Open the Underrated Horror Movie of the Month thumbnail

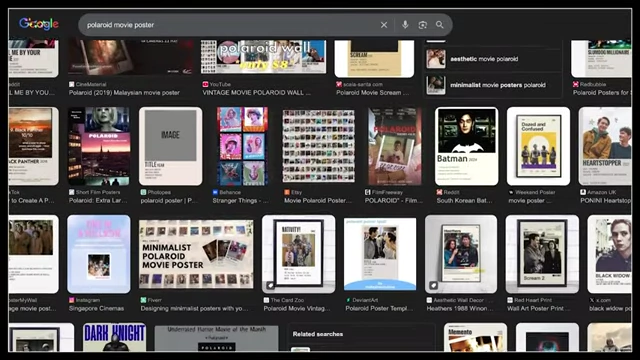(x=217, y=338)
